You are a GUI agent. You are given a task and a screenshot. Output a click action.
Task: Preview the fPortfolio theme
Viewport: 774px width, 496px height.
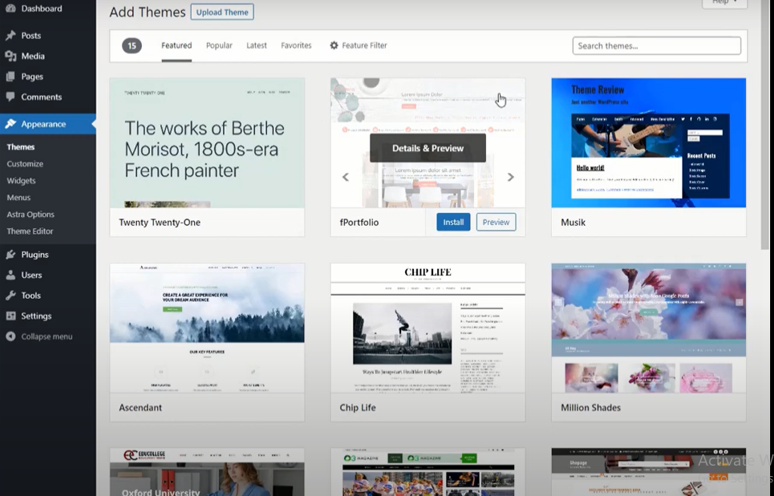pyautogui.click(x=496, y=222)
